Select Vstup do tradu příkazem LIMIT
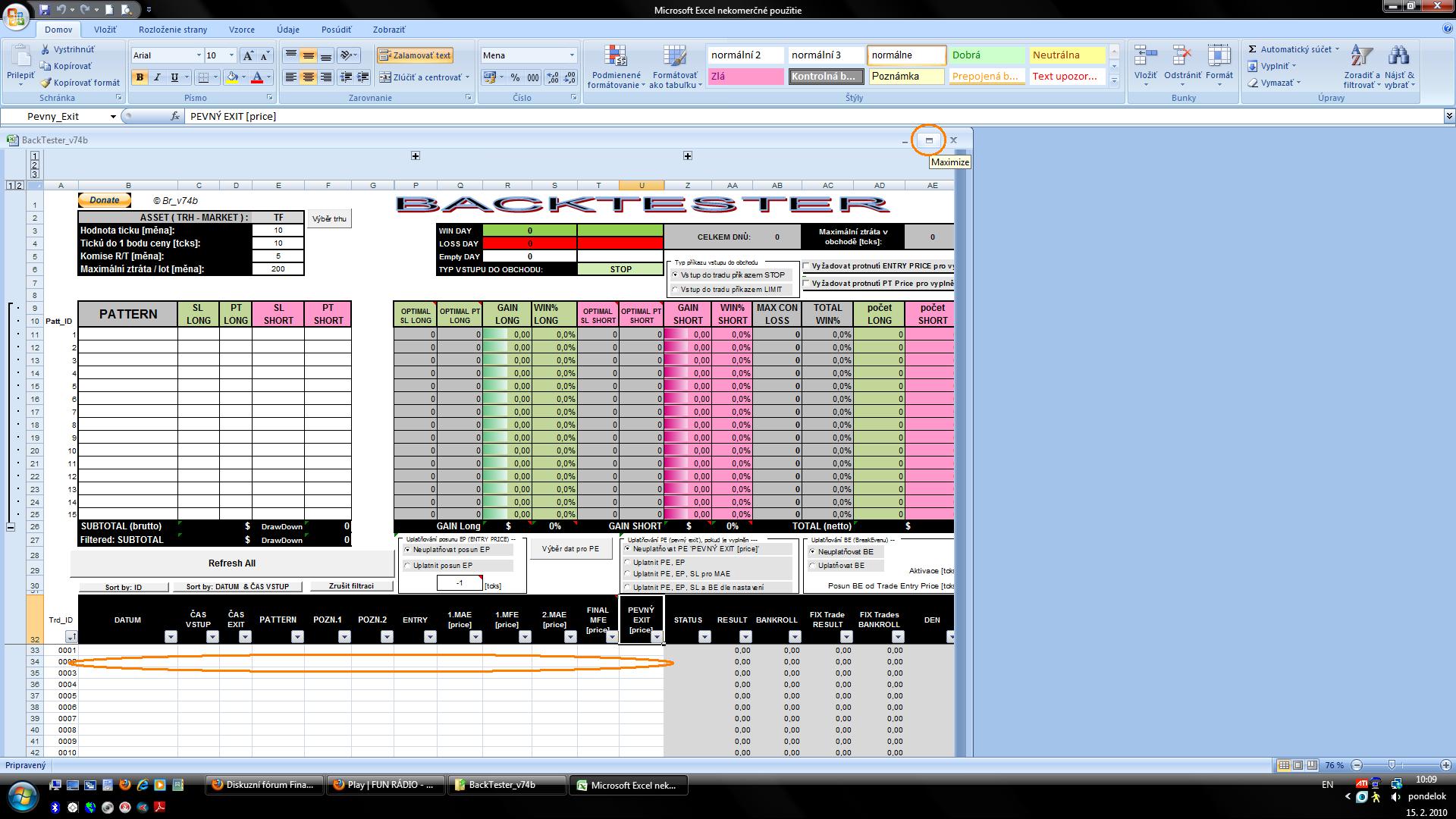Viewport: 1456px width, 819px height. pos(676,290)
